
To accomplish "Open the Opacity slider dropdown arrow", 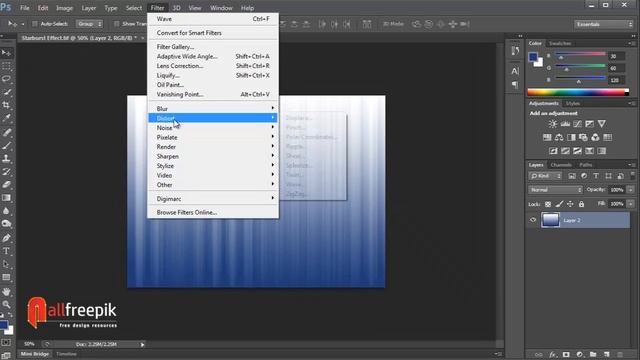I will [631, 190].
